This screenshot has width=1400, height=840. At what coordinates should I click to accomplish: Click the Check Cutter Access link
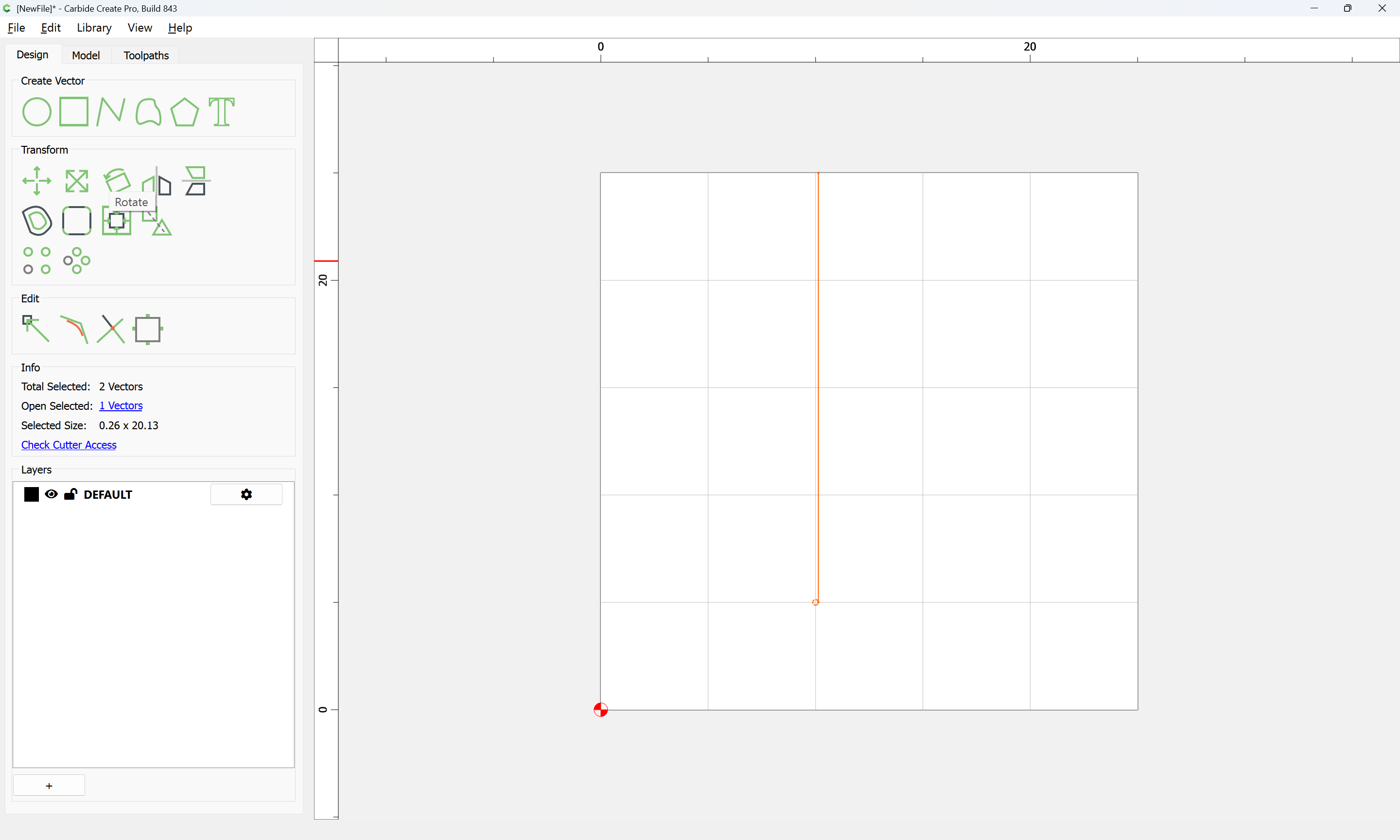[x=69, y=445]
